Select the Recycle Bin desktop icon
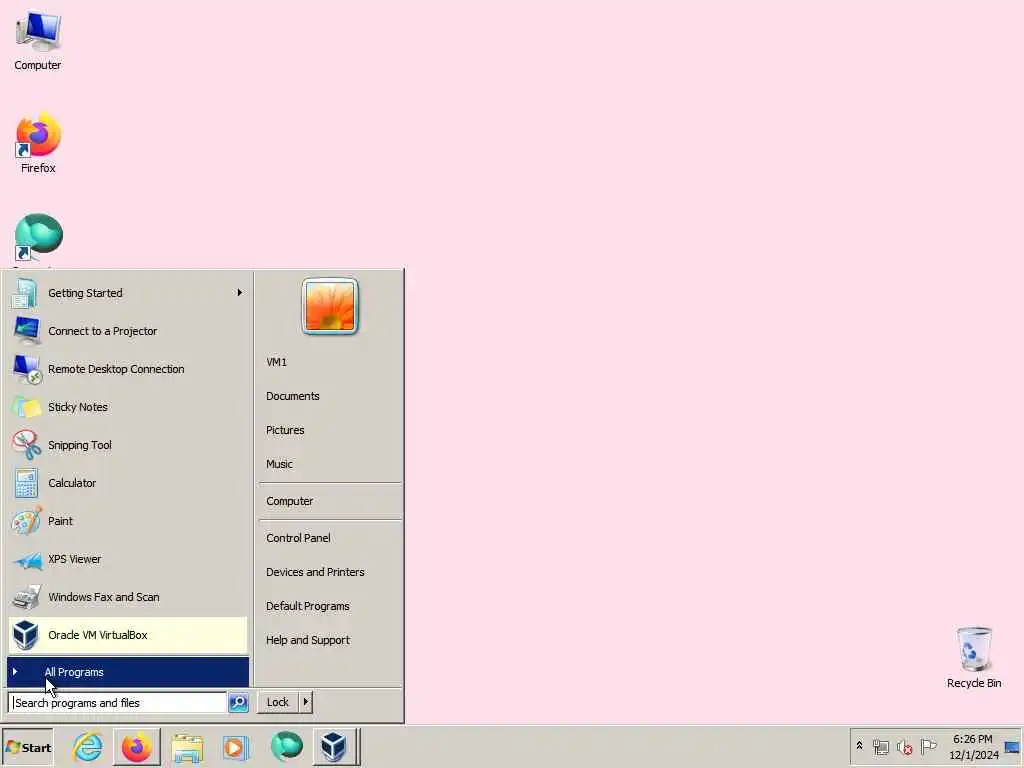 point(974,658)
